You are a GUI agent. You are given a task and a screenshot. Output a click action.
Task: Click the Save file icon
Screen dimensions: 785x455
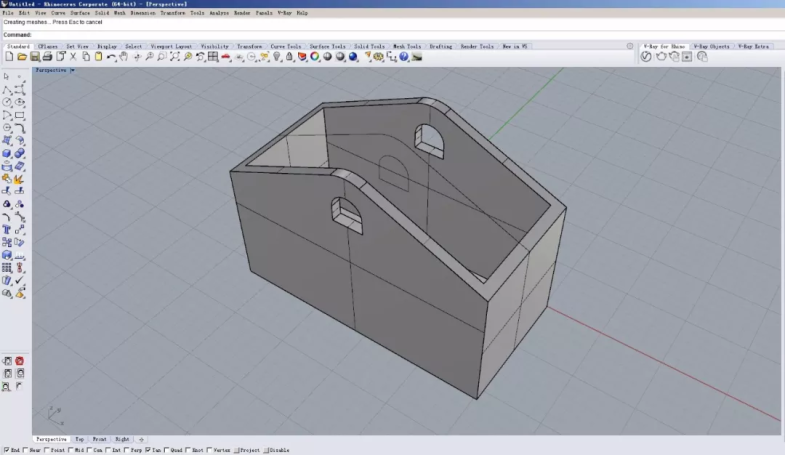click(x=34, y=57)
